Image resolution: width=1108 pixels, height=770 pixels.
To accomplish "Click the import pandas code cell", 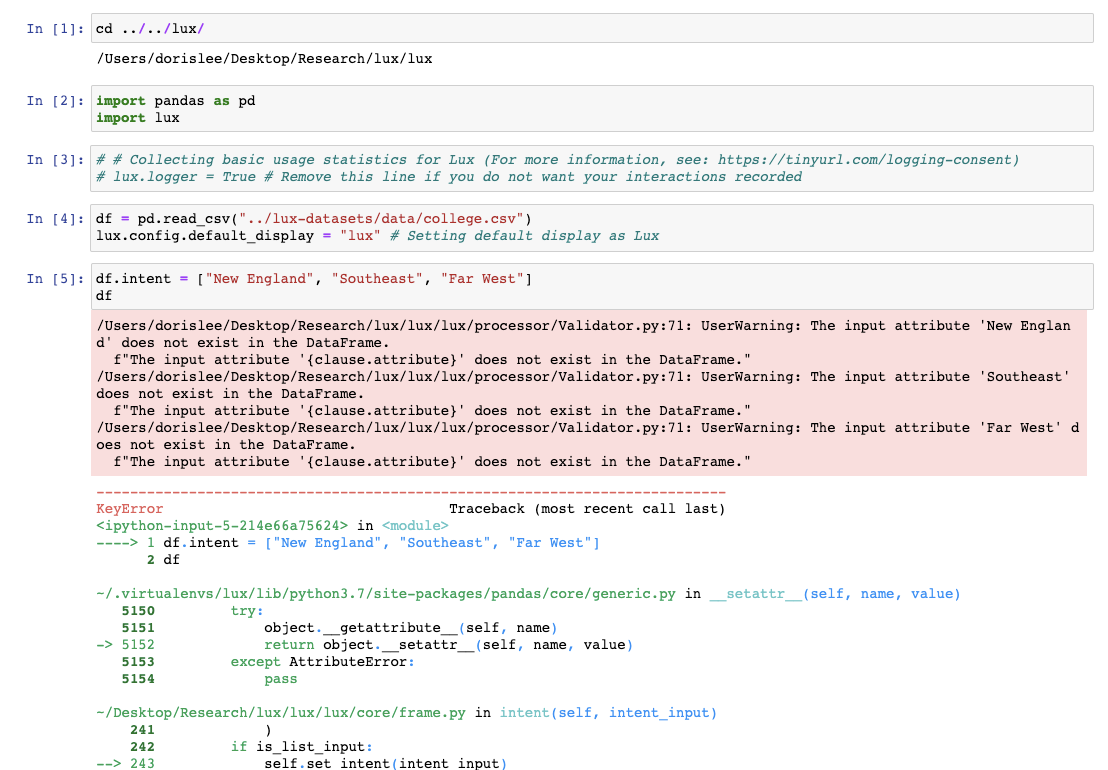I will coord(592,109).
